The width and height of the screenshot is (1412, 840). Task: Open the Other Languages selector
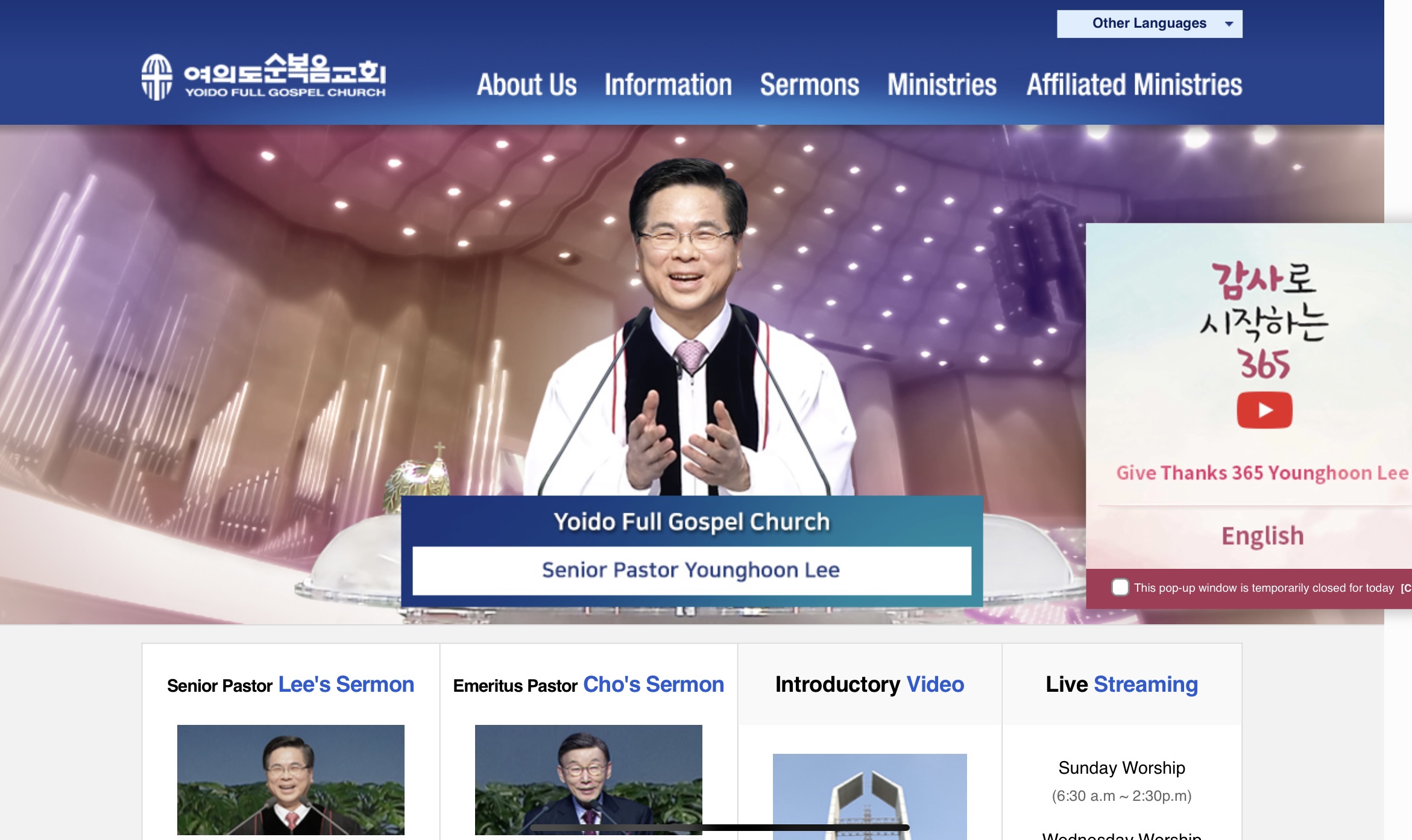point(1149,24)
